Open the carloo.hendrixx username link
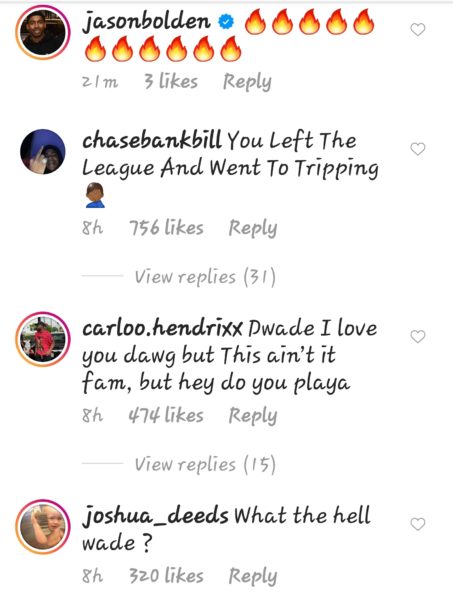The height and width of the screenshot is (600, 453). tap(162, 328)
